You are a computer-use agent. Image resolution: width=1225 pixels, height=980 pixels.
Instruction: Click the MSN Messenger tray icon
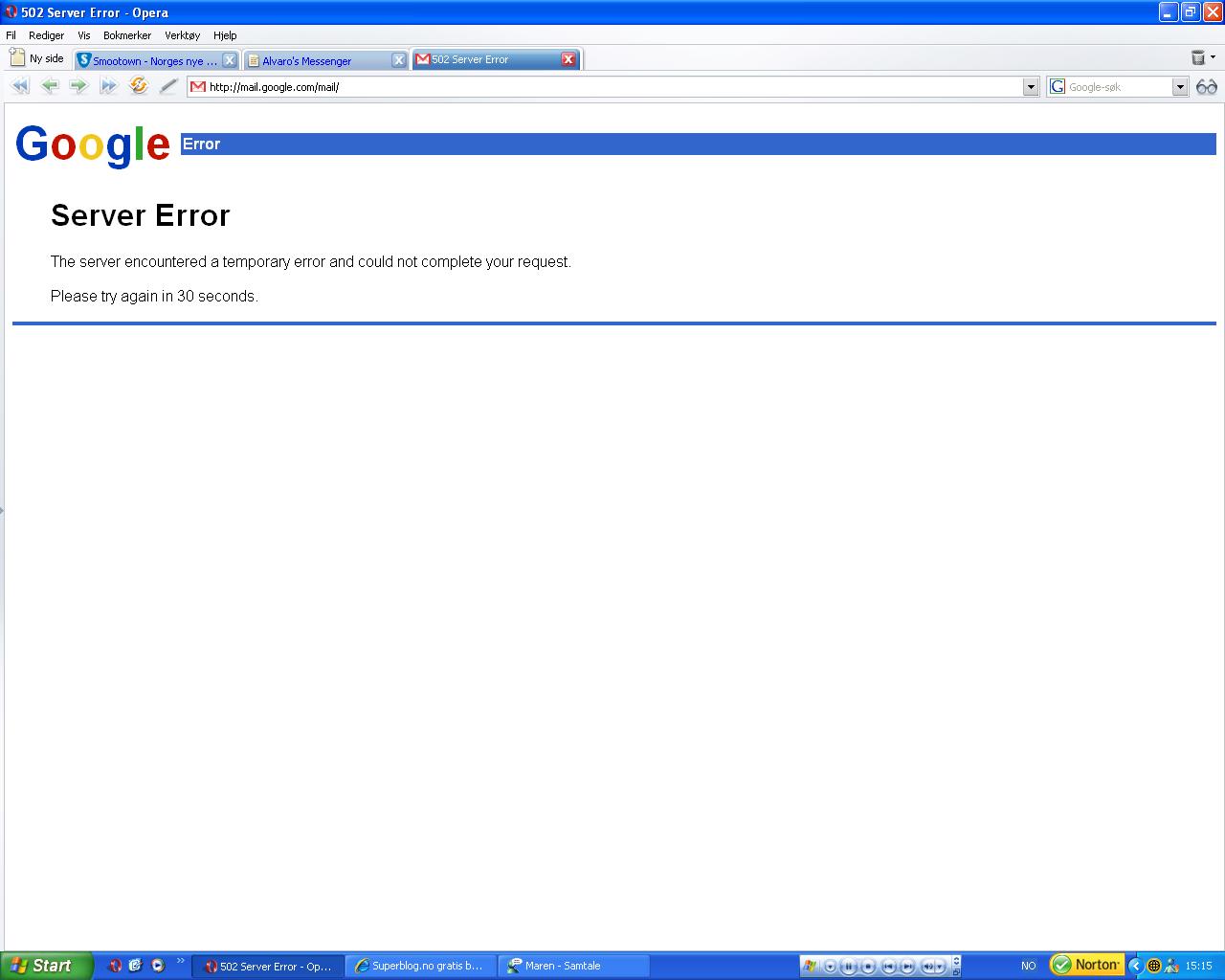[x=1171, y=966]
